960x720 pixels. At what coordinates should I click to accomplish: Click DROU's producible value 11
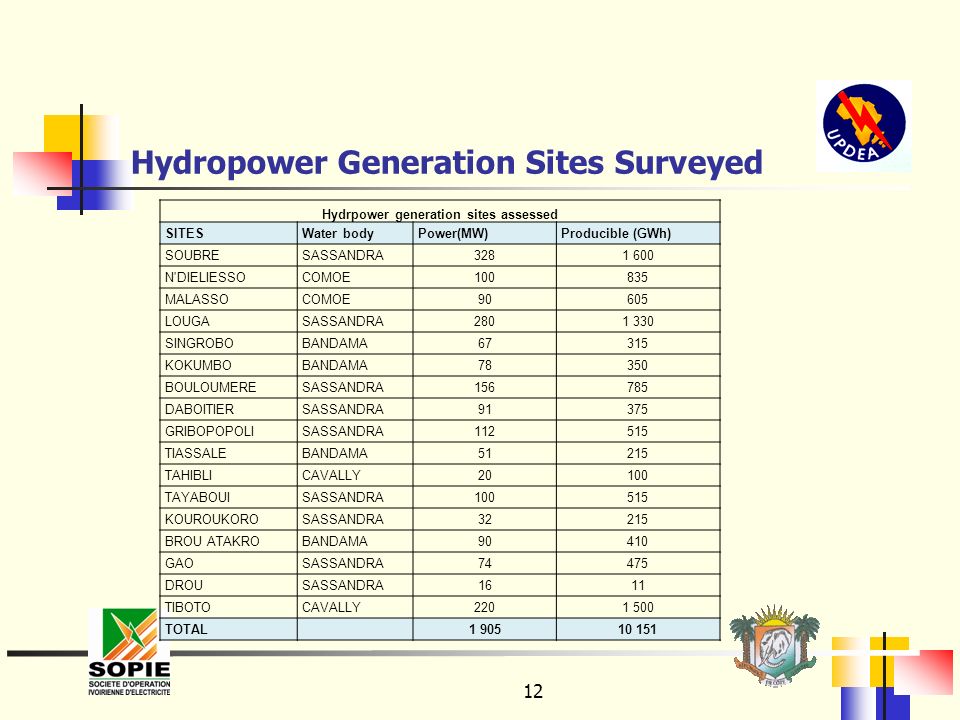tap(638, 586)
